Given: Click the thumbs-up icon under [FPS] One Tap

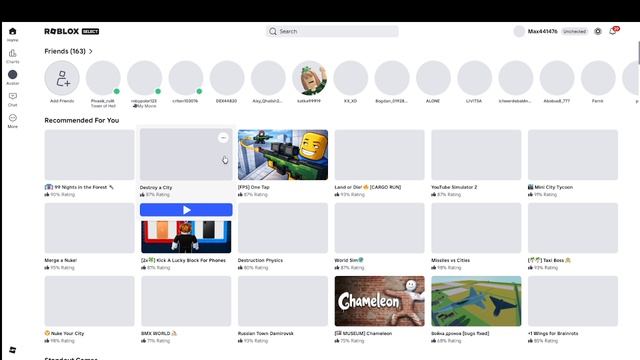Looking at the screenshot, I should pos(240,195).
